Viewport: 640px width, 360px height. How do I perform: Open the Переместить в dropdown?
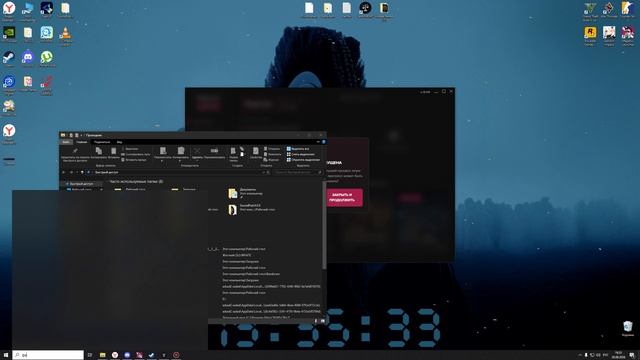163,154
